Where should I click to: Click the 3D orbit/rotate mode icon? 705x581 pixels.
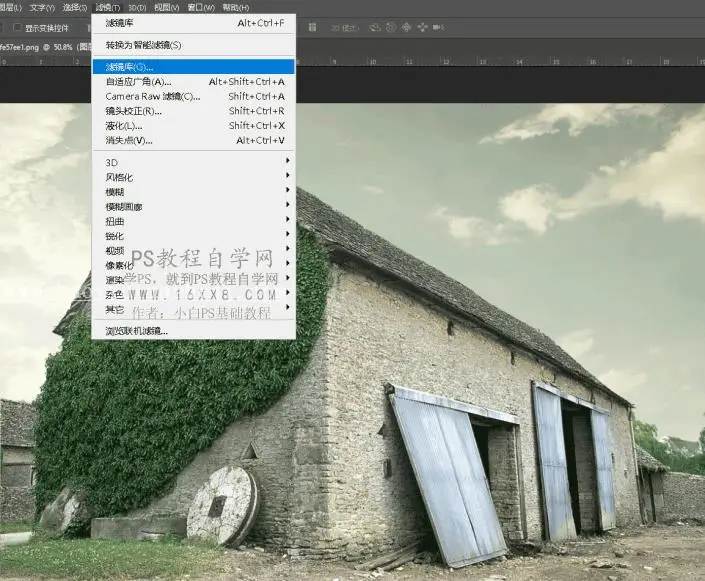tap(375, 27)
